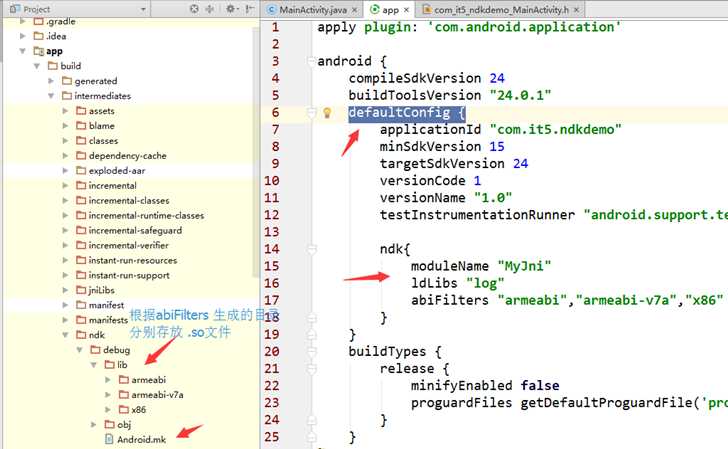Fold the ndk block at line 14
The image size is (728, 449).
click(311, 249)
